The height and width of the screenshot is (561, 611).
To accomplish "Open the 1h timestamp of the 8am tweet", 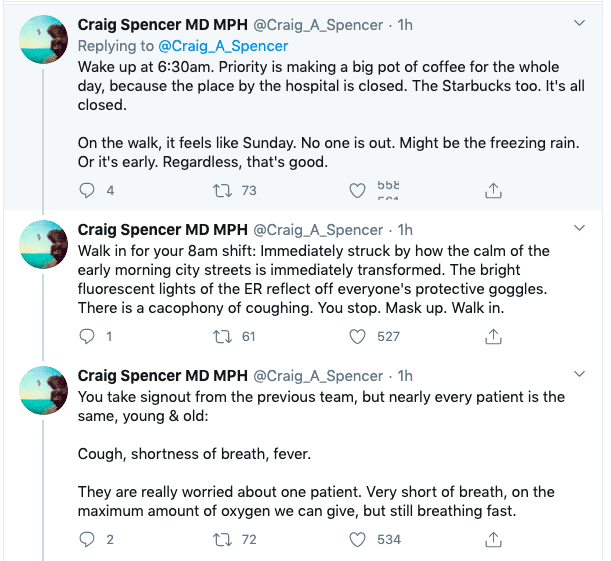I will click(406, 230).
